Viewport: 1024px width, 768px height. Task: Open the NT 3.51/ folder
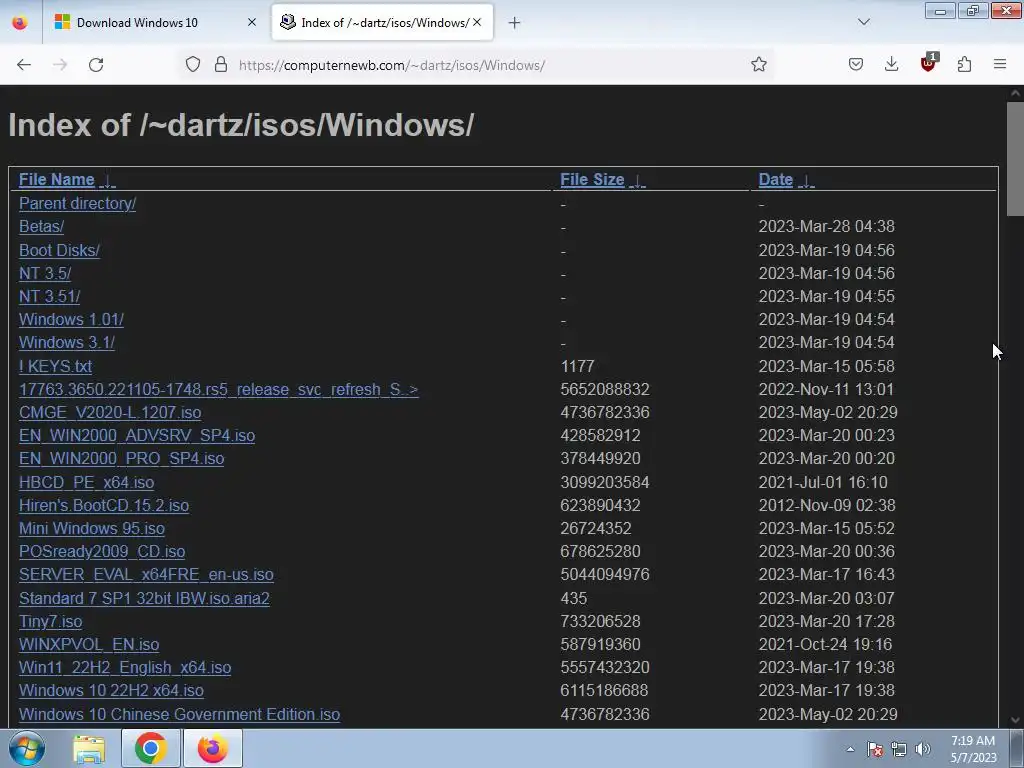click(x=50, y=296)
